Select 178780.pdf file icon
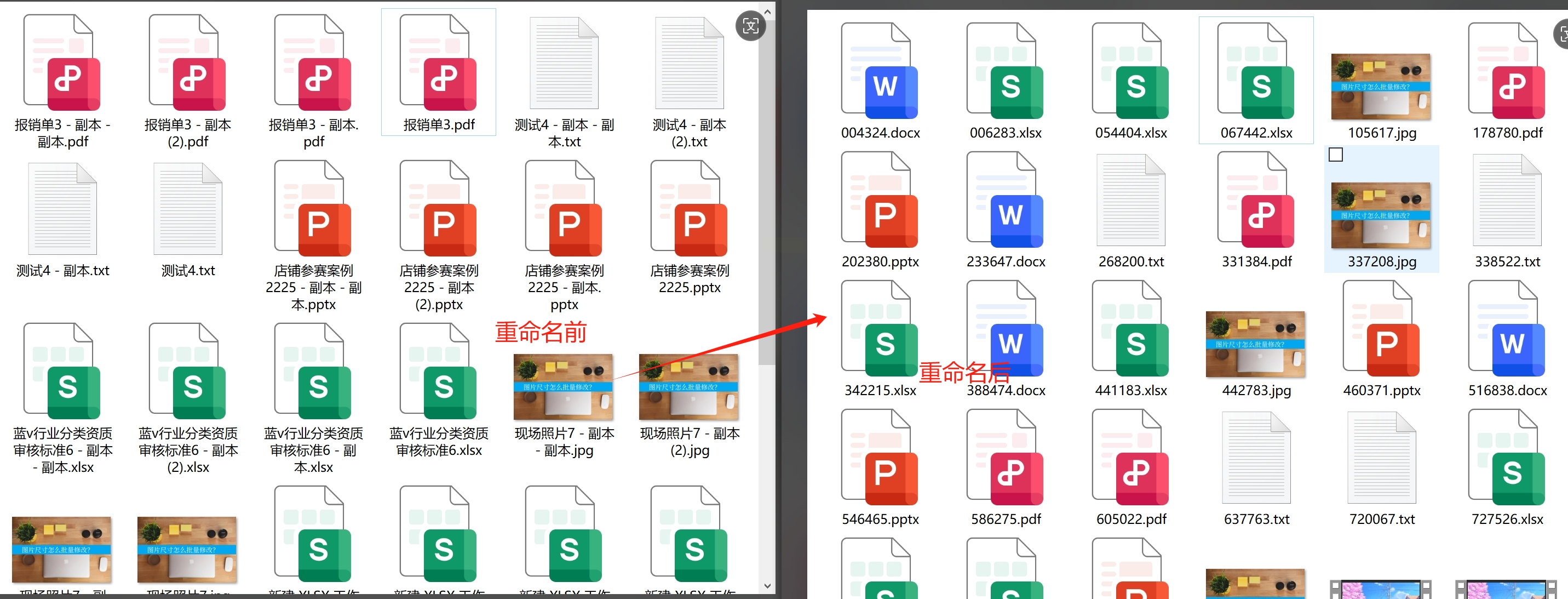1568x599 pixels. [x=1507, y=71]
